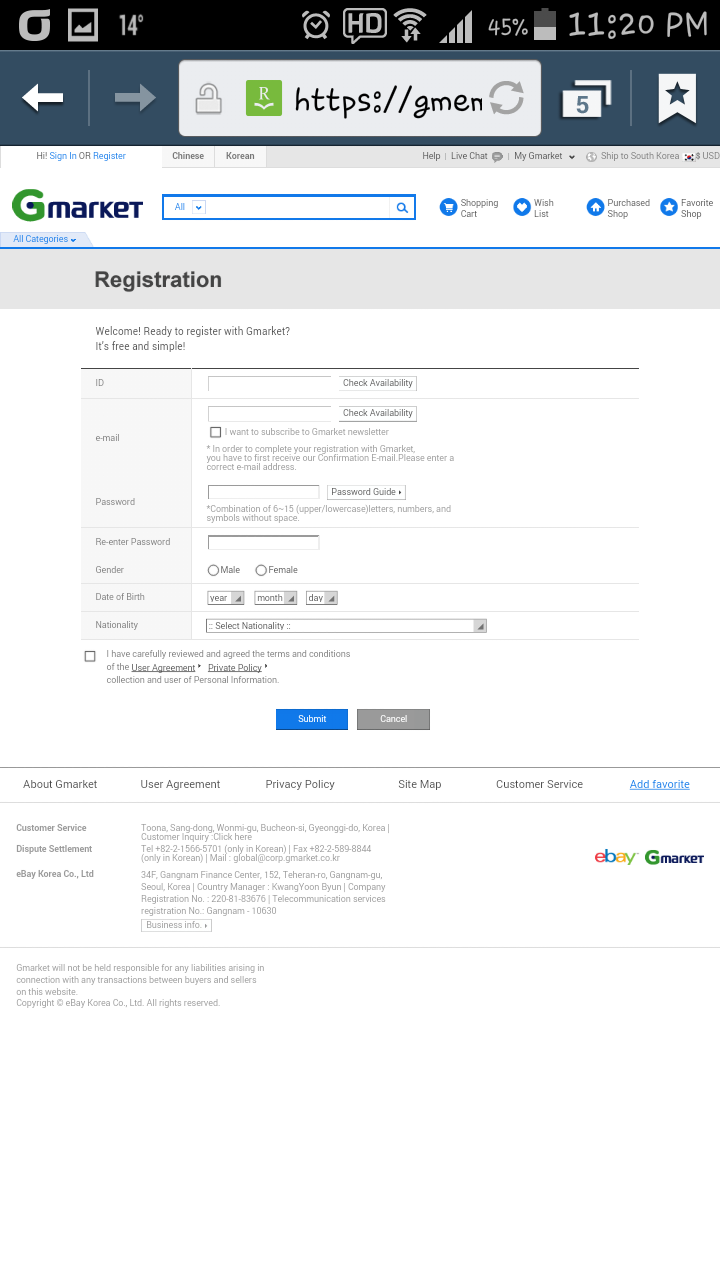720x1280 pixels.
Task: Open the Favorite Shop star icon
Action: point(669,207)
